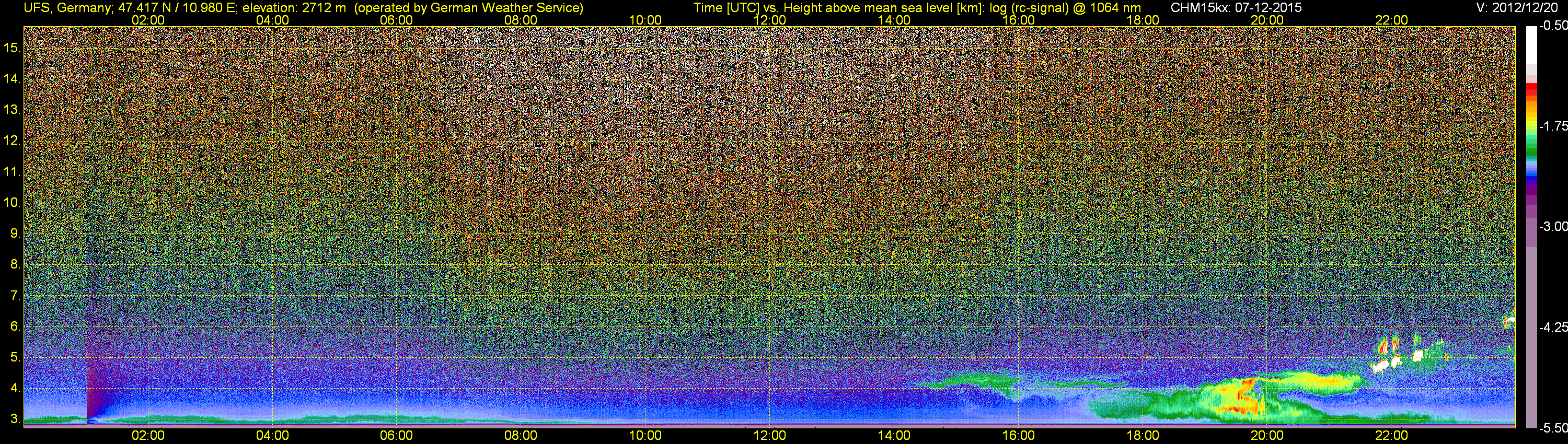Click the 20:00 label on upper time axis
Image resolution: width=1568 pixels, height=444 pixels.
pos(1267,20)
